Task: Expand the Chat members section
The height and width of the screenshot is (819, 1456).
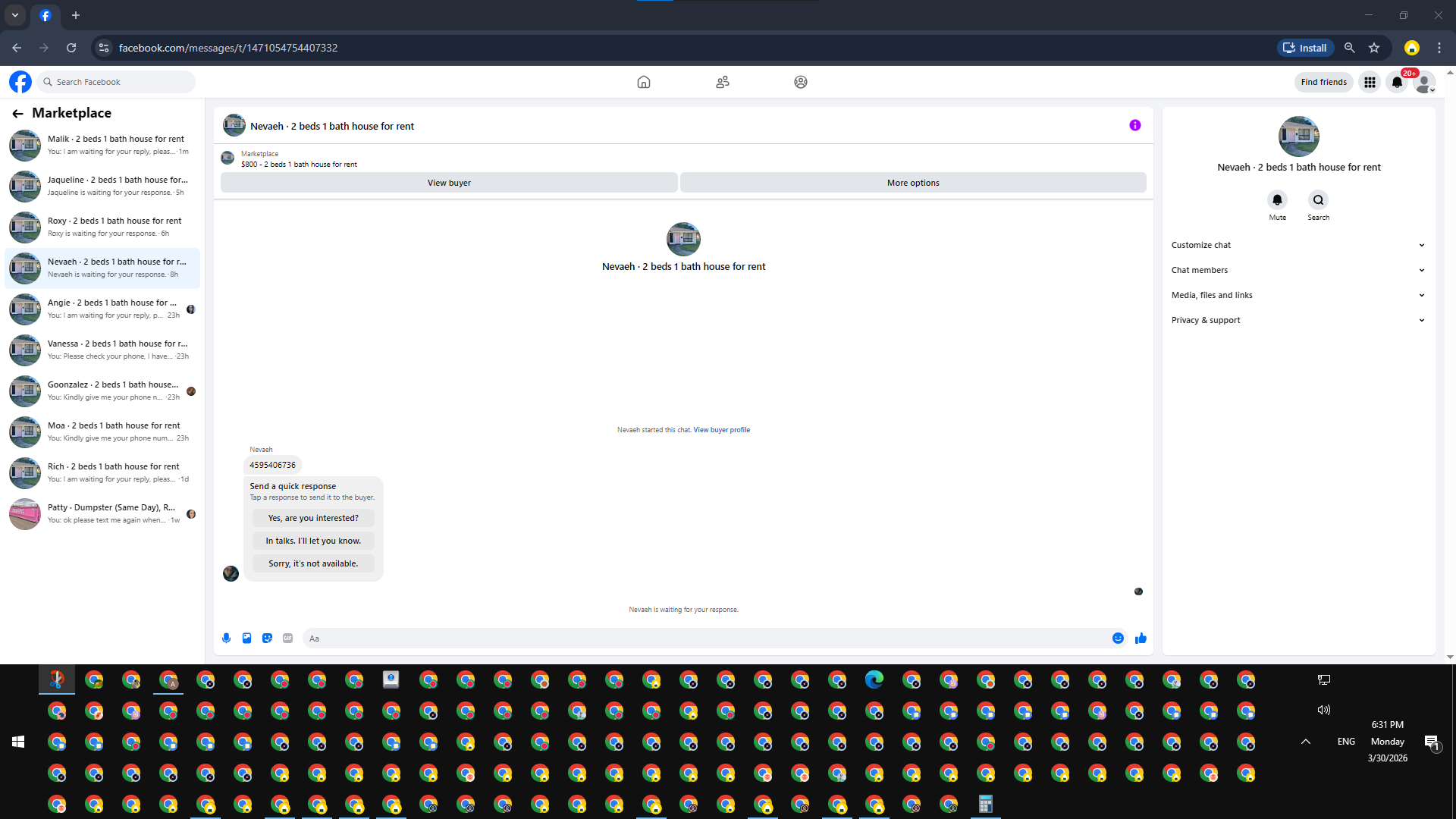Action: (x=1298, y=270)
